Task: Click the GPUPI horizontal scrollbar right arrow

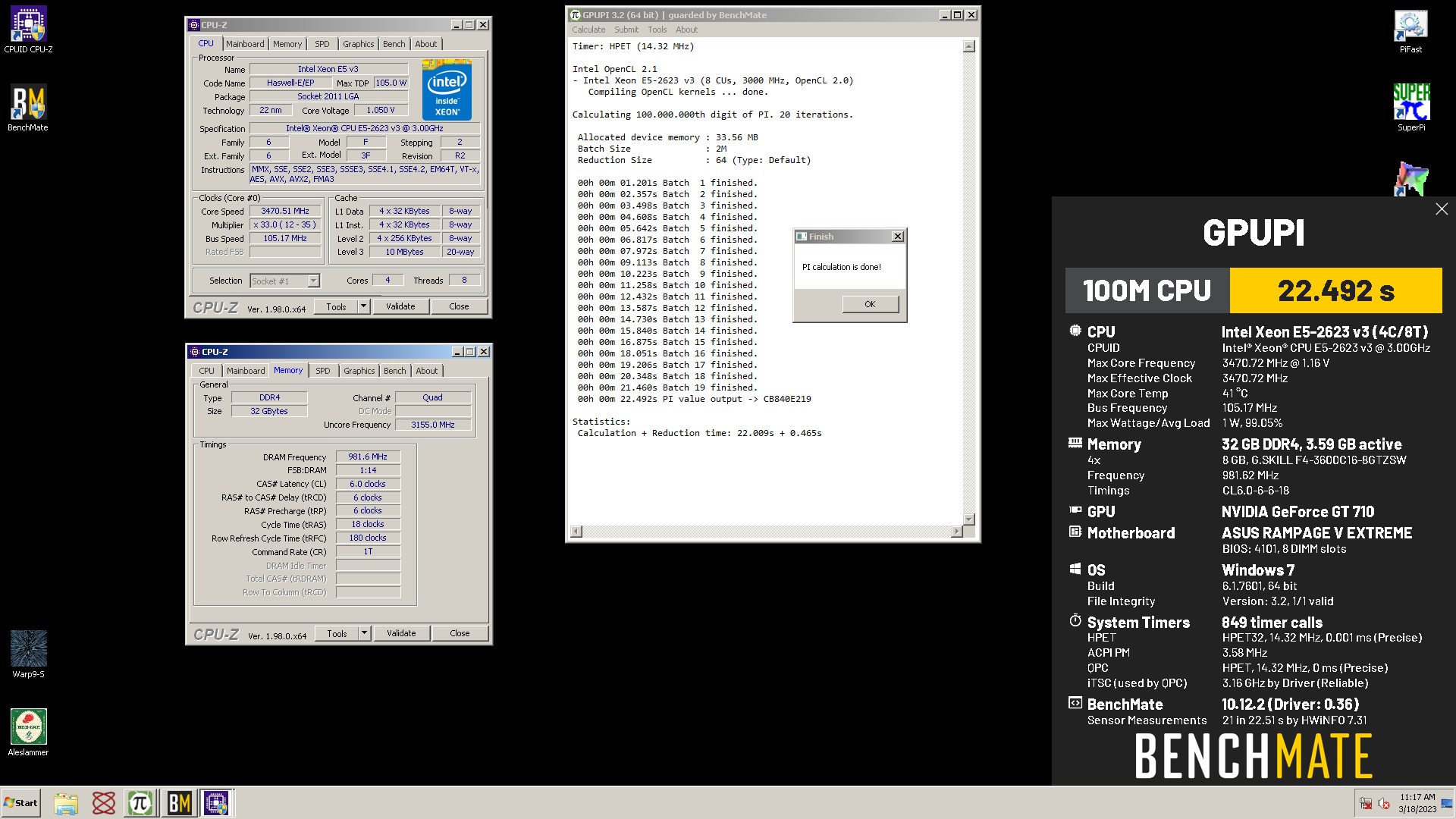Action: point(956,532)
